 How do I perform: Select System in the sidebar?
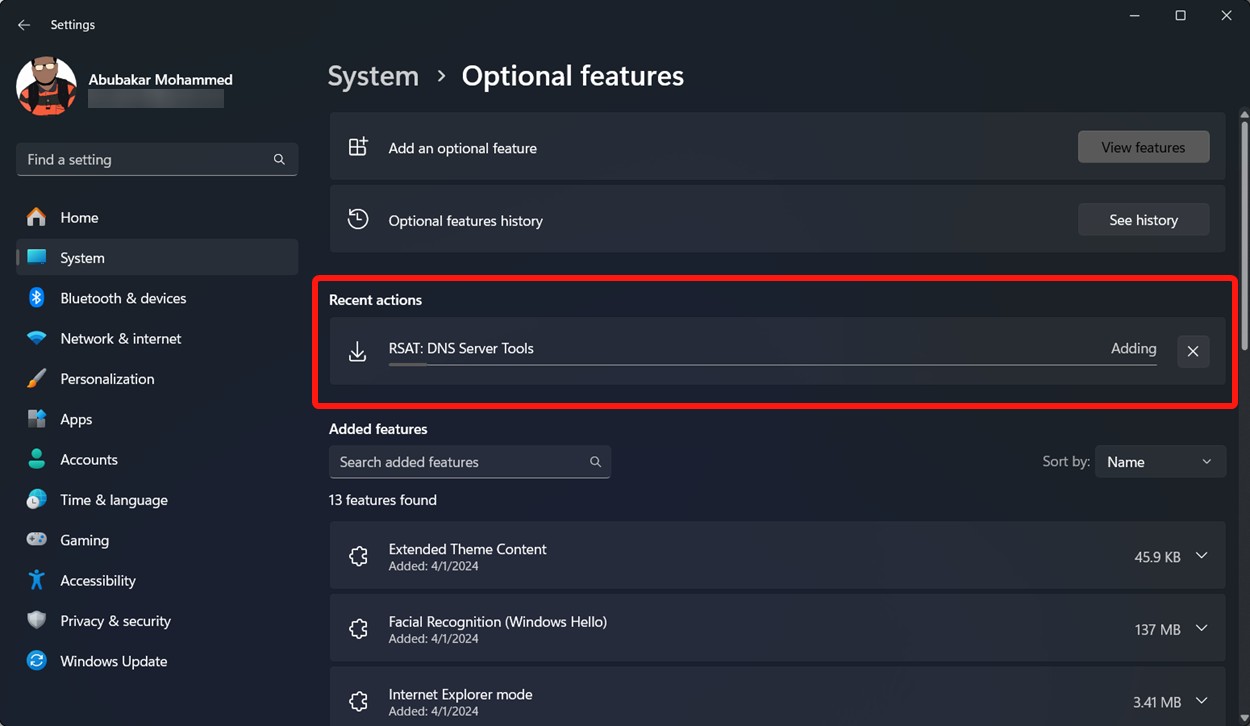click(x=82, y=257)
